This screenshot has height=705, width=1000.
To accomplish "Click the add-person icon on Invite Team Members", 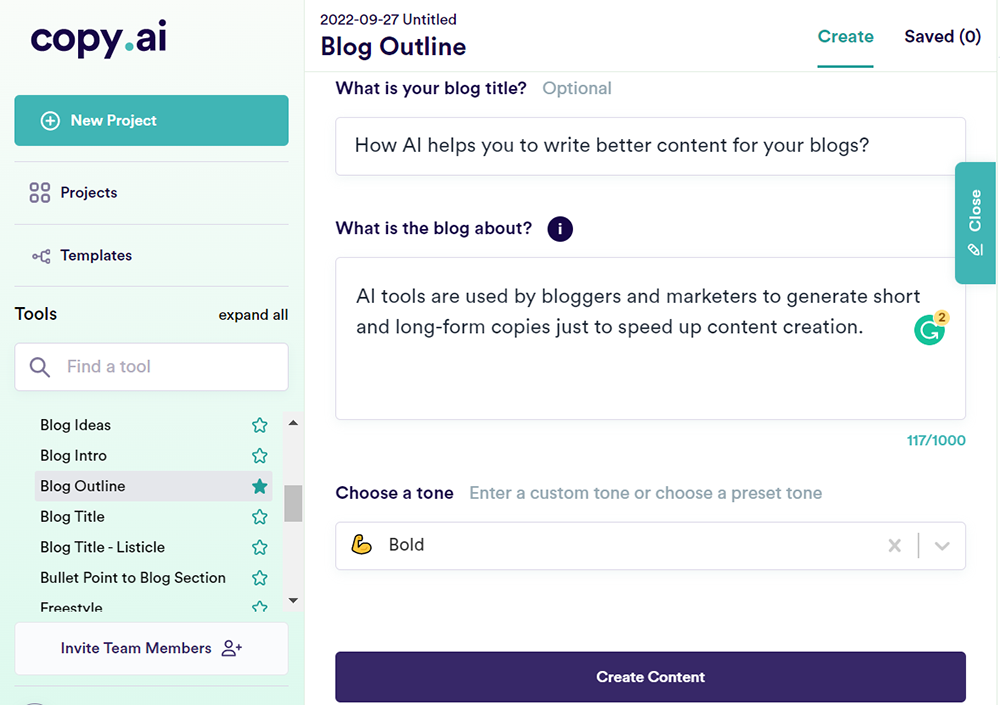I will [232, 648].
